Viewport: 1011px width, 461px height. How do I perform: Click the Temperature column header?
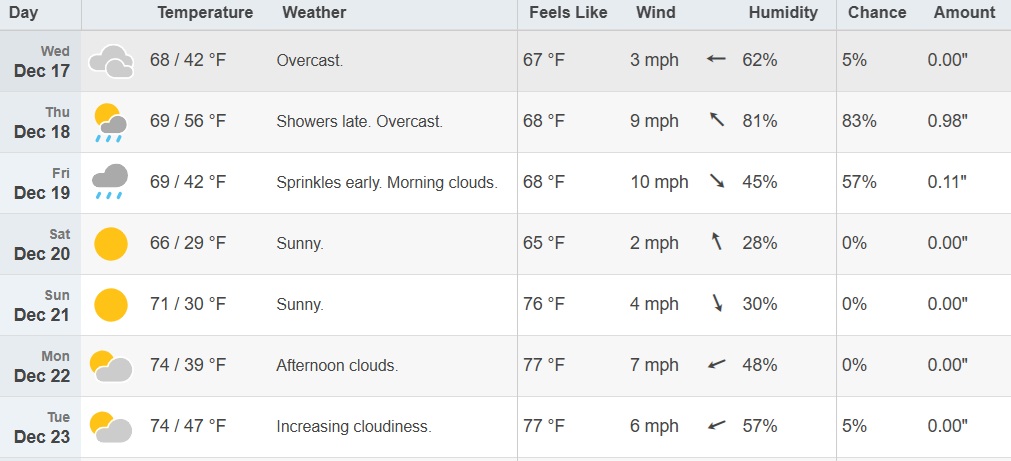point(205,13)
